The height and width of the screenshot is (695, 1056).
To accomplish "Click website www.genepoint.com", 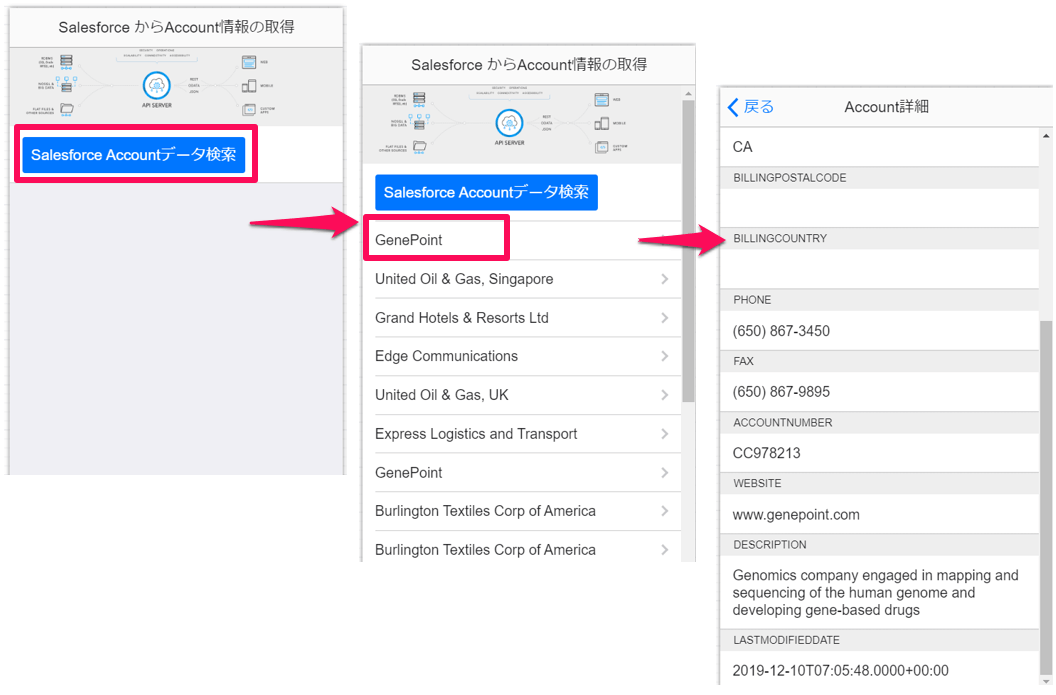I will pos(796,515).
